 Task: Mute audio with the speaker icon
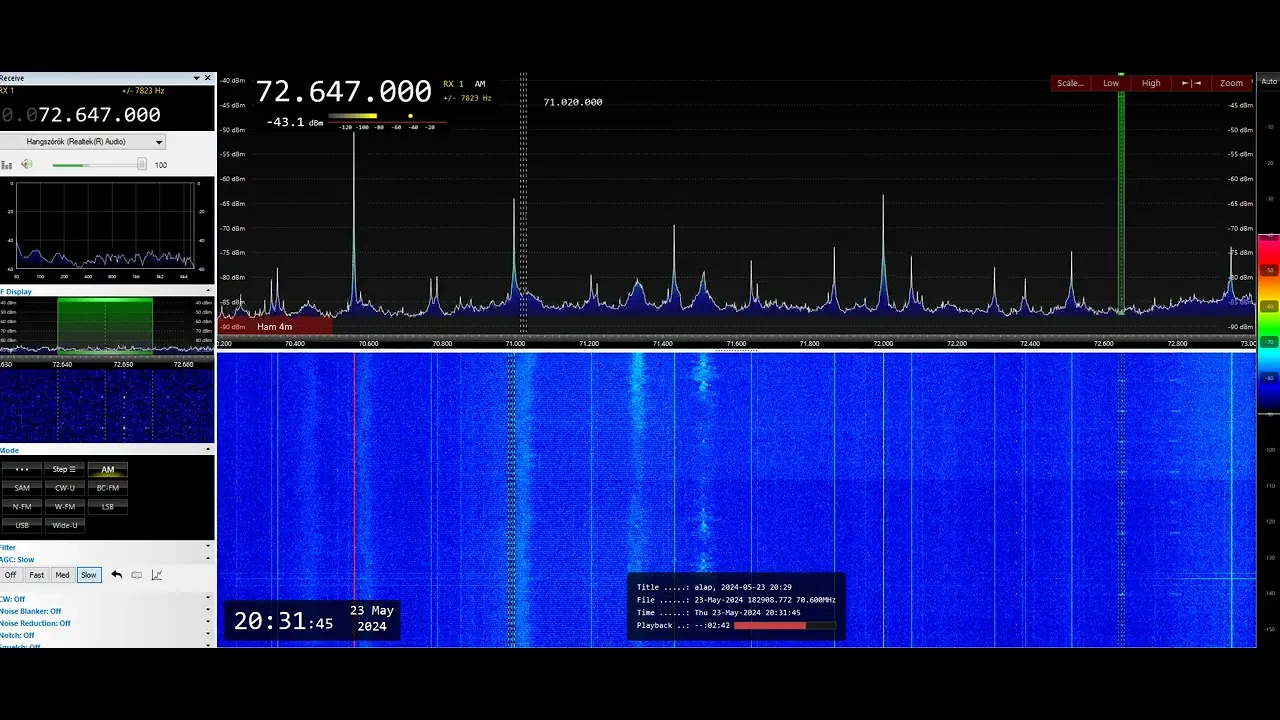[x=27, y=164]
